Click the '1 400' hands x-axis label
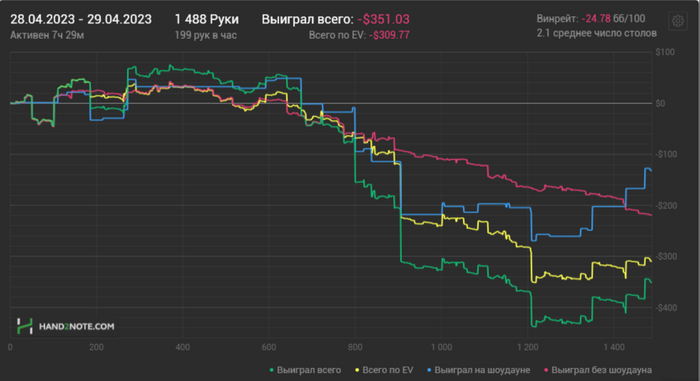Screen dimensions: 700x381 click(x=614, y=347)
